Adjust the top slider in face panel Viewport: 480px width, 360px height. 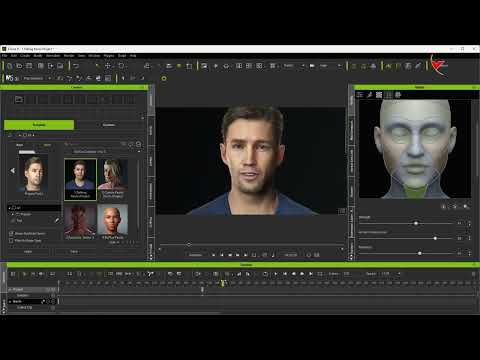pos(416,223)
